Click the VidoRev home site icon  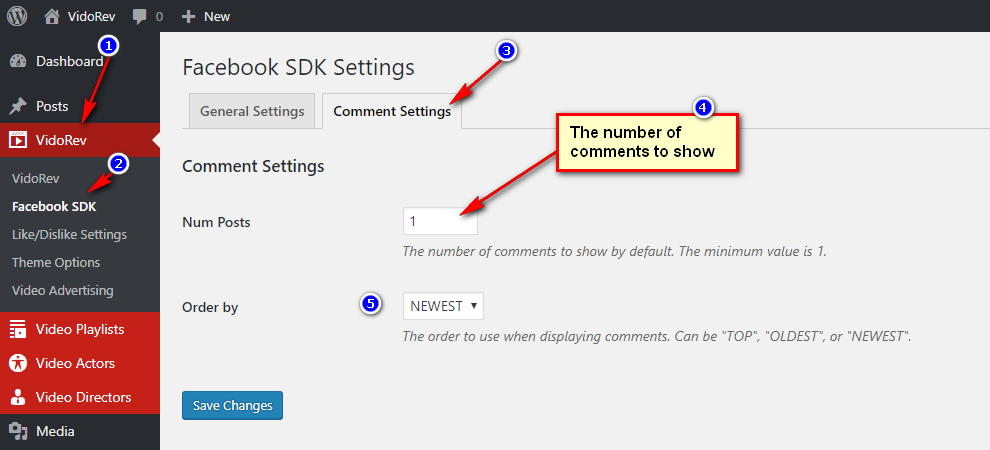(52, 16)
